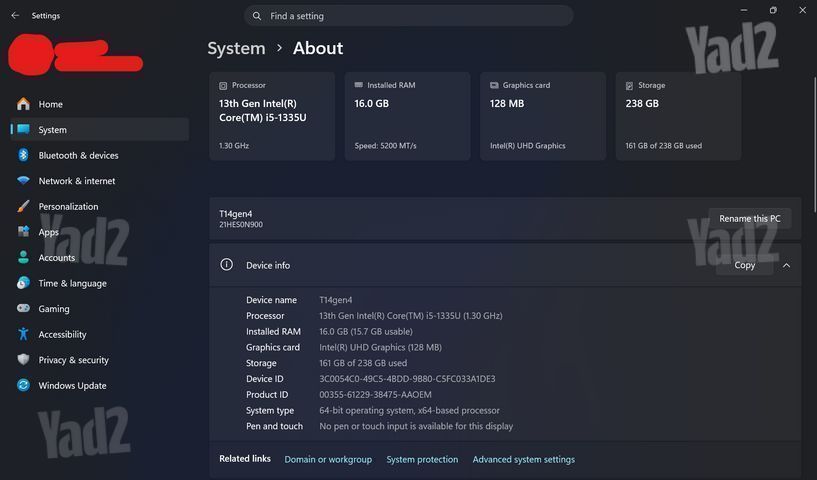817x480 pixels.
Task: Open Domain or workgroup link
Action: tap(328, 459)
